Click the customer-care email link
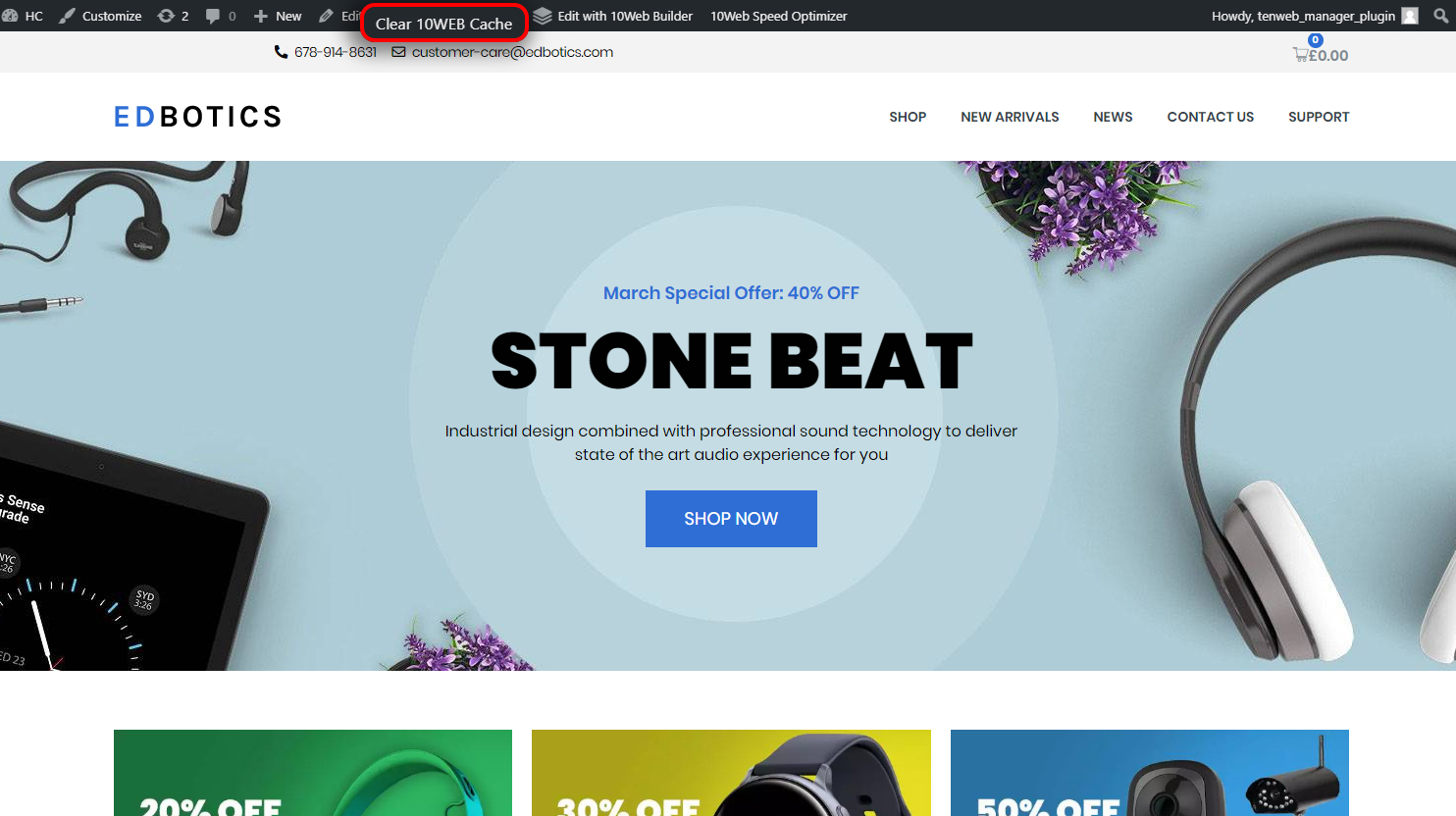1456x816 pixels. point(512,52)
